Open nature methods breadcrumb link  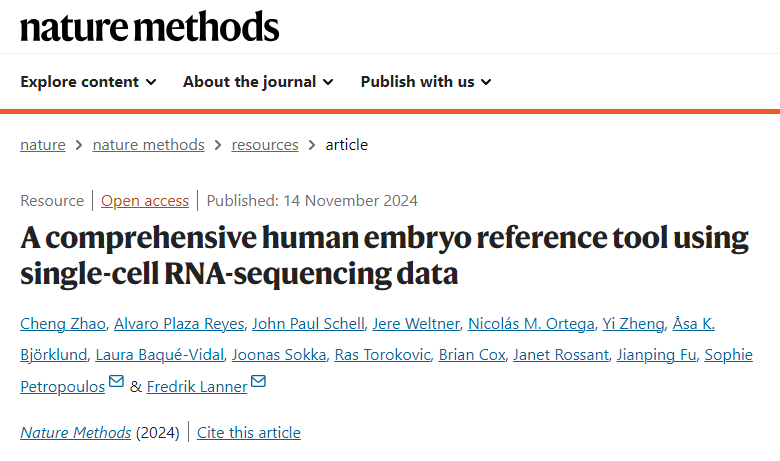coord(148,145)
